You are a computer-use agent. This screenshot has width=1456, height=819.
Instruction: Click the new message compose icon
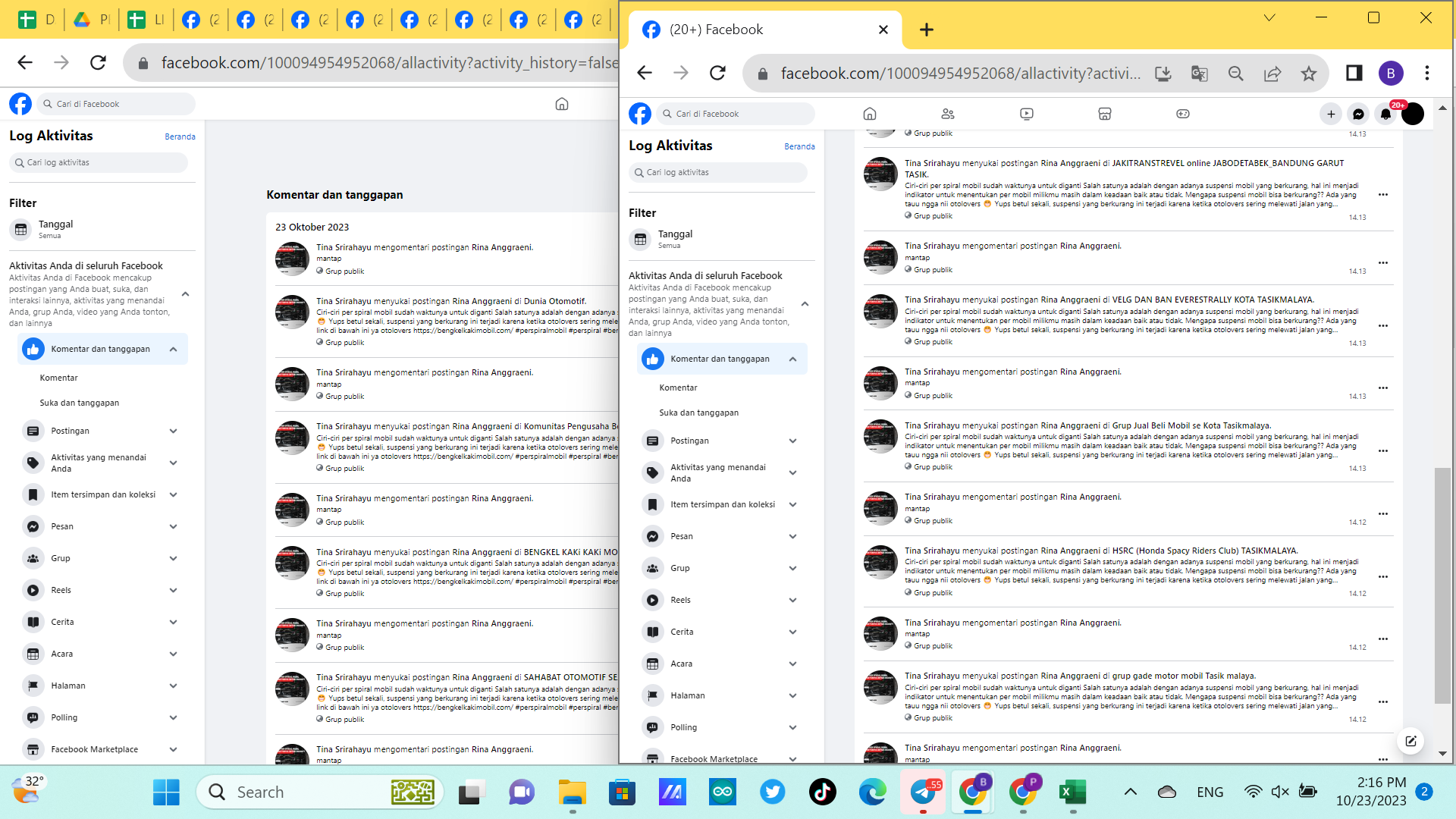coord(1410,741)
